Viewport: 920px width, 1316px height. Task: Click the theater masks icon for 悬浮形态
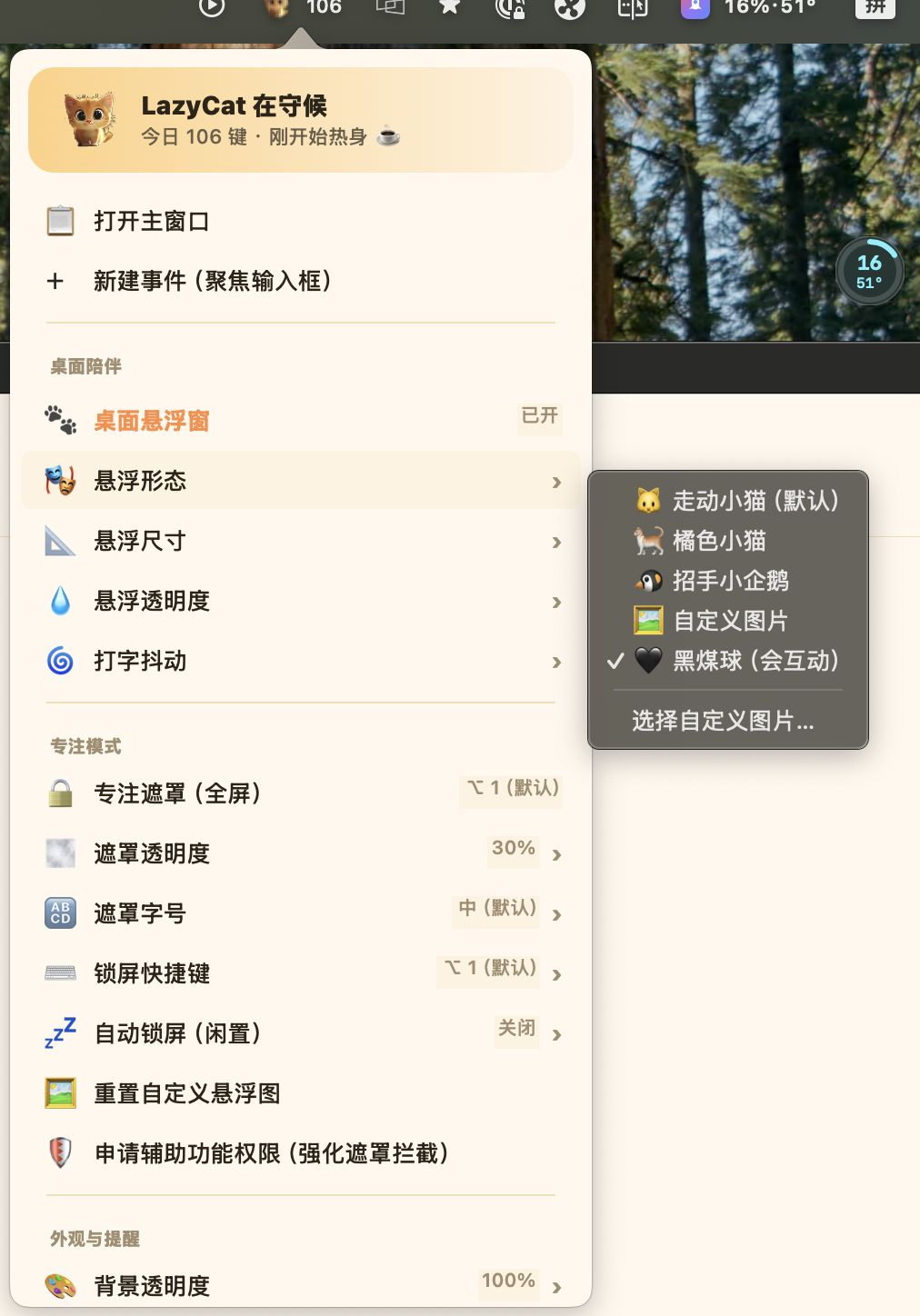(60, 481)
